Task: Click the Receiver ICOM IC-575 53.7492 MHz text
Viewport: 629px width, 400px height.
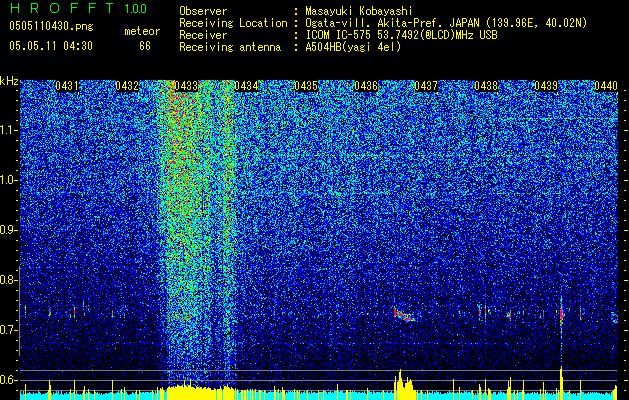Action: coord(401,35)
